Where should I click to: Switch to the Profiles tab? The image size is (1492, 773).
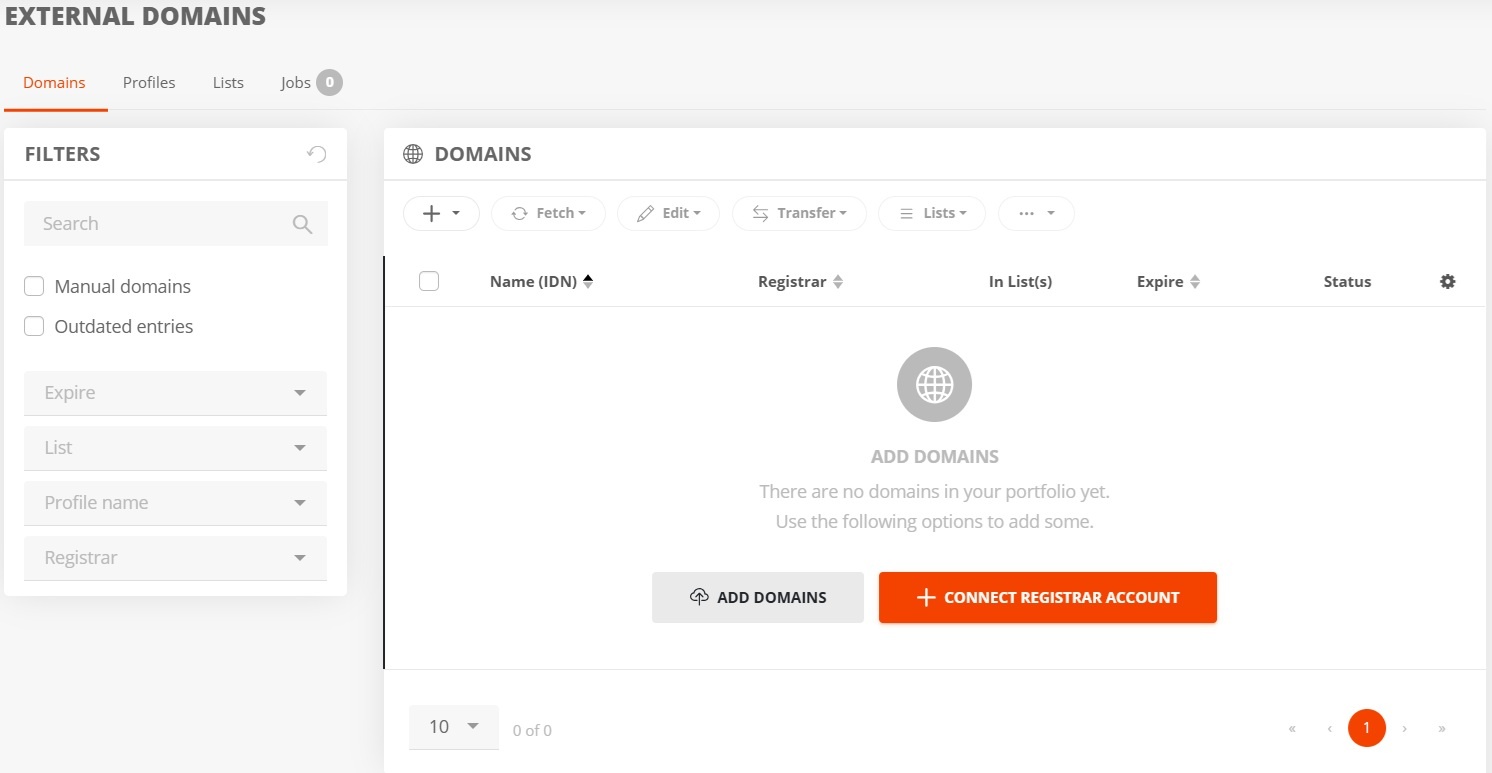(149, 83)
